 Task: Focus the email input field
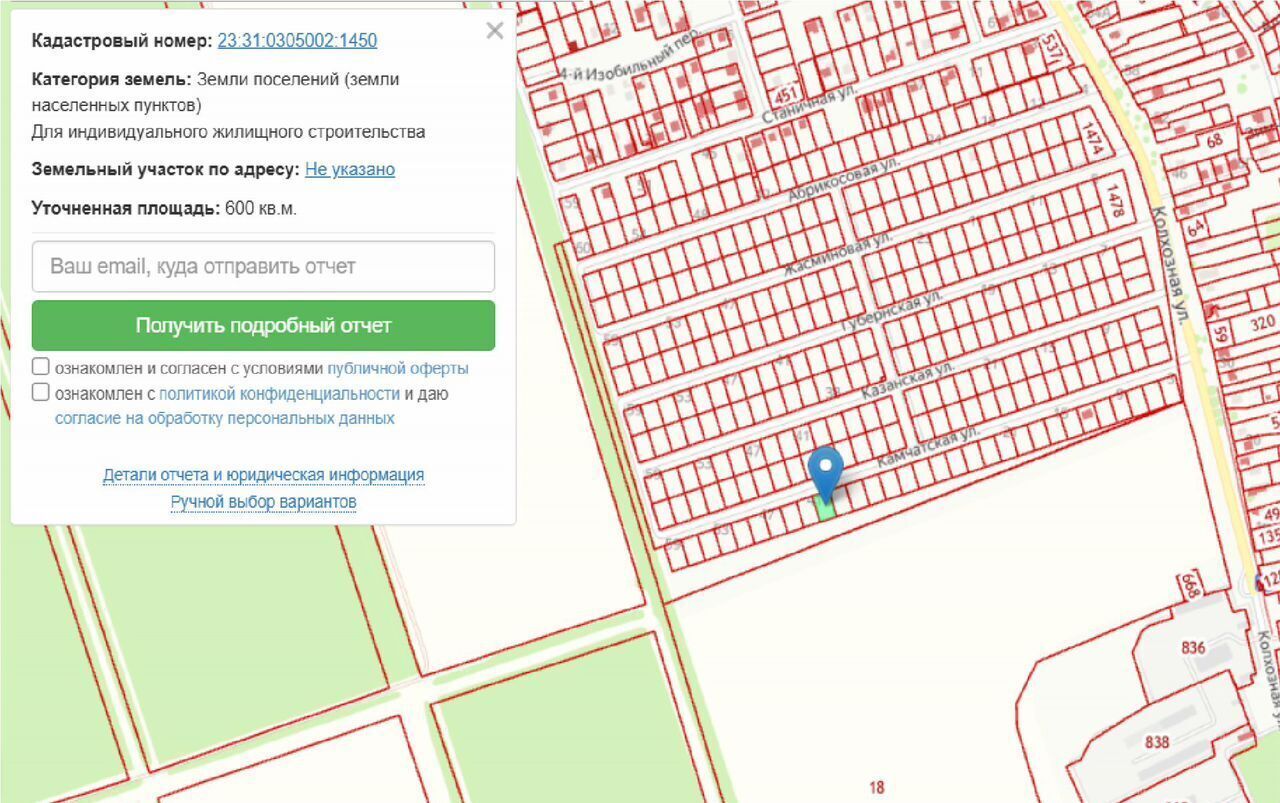click(x=263, y=267)
